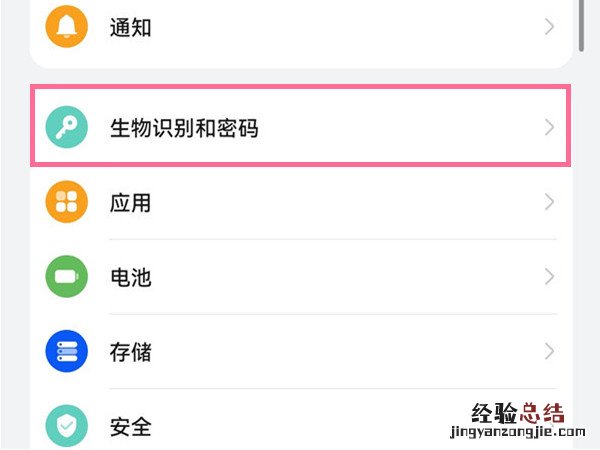
Task: Select the 应用 label
Action: (130, 203)
